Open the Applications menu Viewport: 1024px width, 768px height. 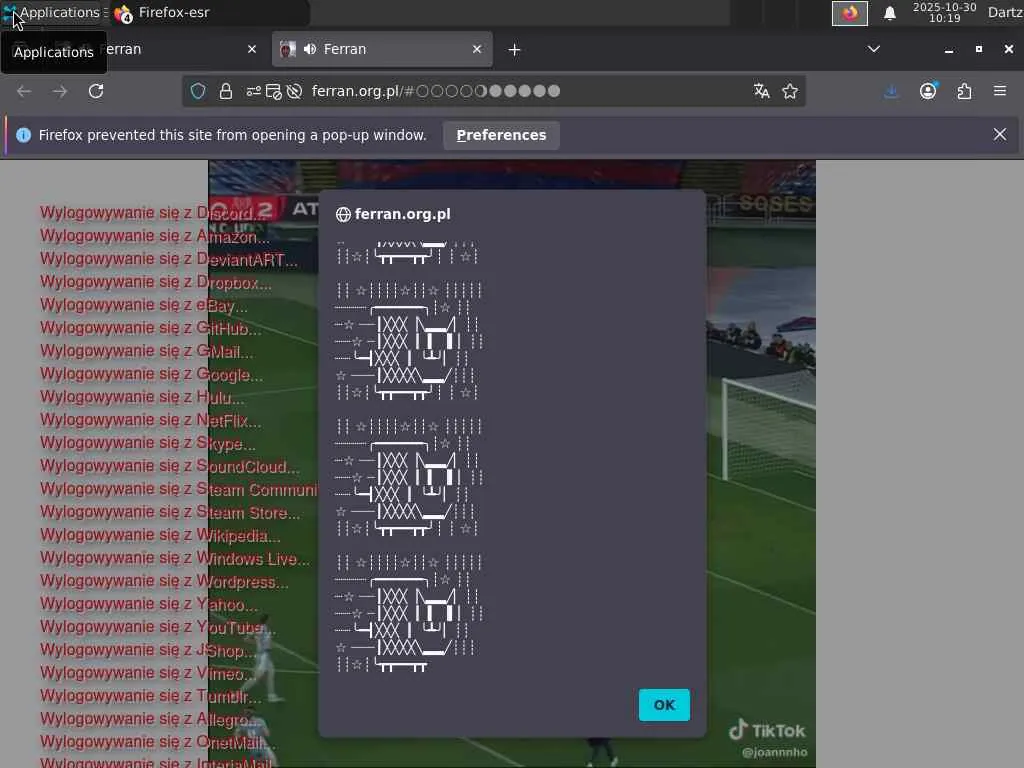[52, 12]
